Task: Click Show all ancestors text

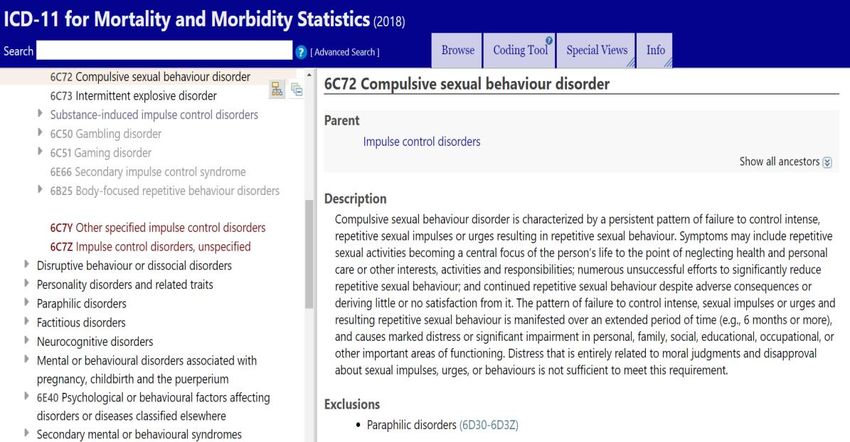Action: pyautogui.click(x=779, y=162)
